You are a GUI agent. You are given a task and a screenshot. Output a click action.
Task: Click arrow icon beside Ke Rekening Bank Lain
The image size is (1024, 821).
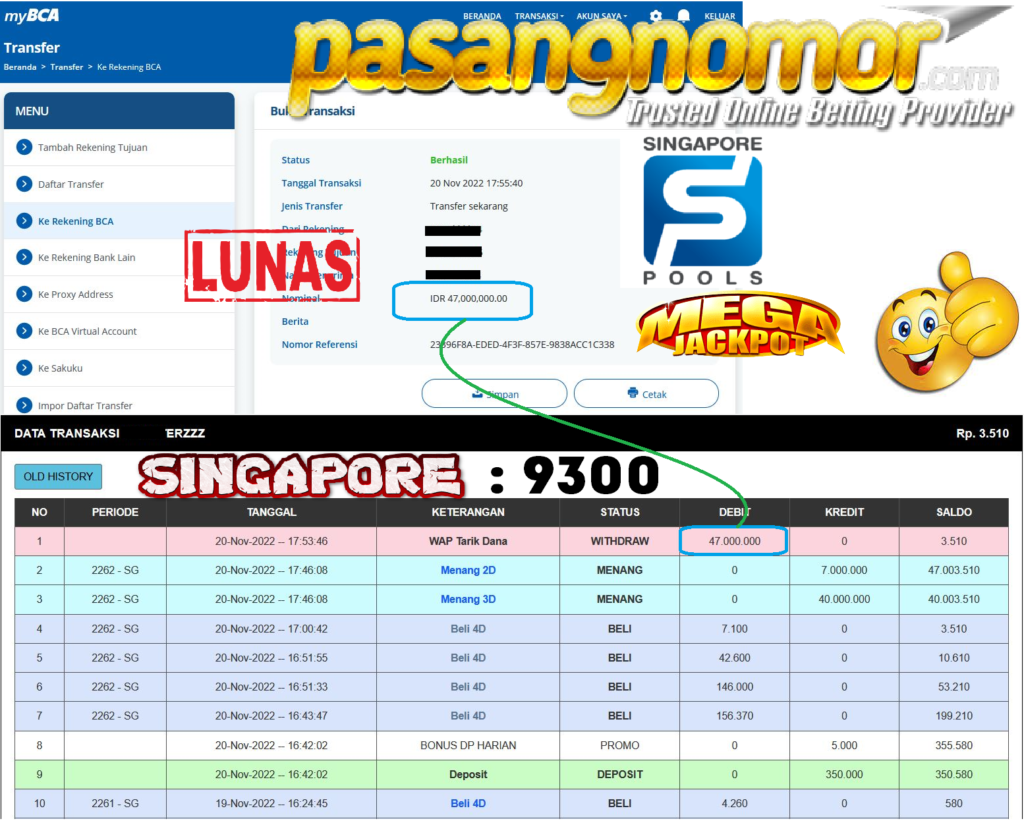pyautogui.click(x=24, y=257)
